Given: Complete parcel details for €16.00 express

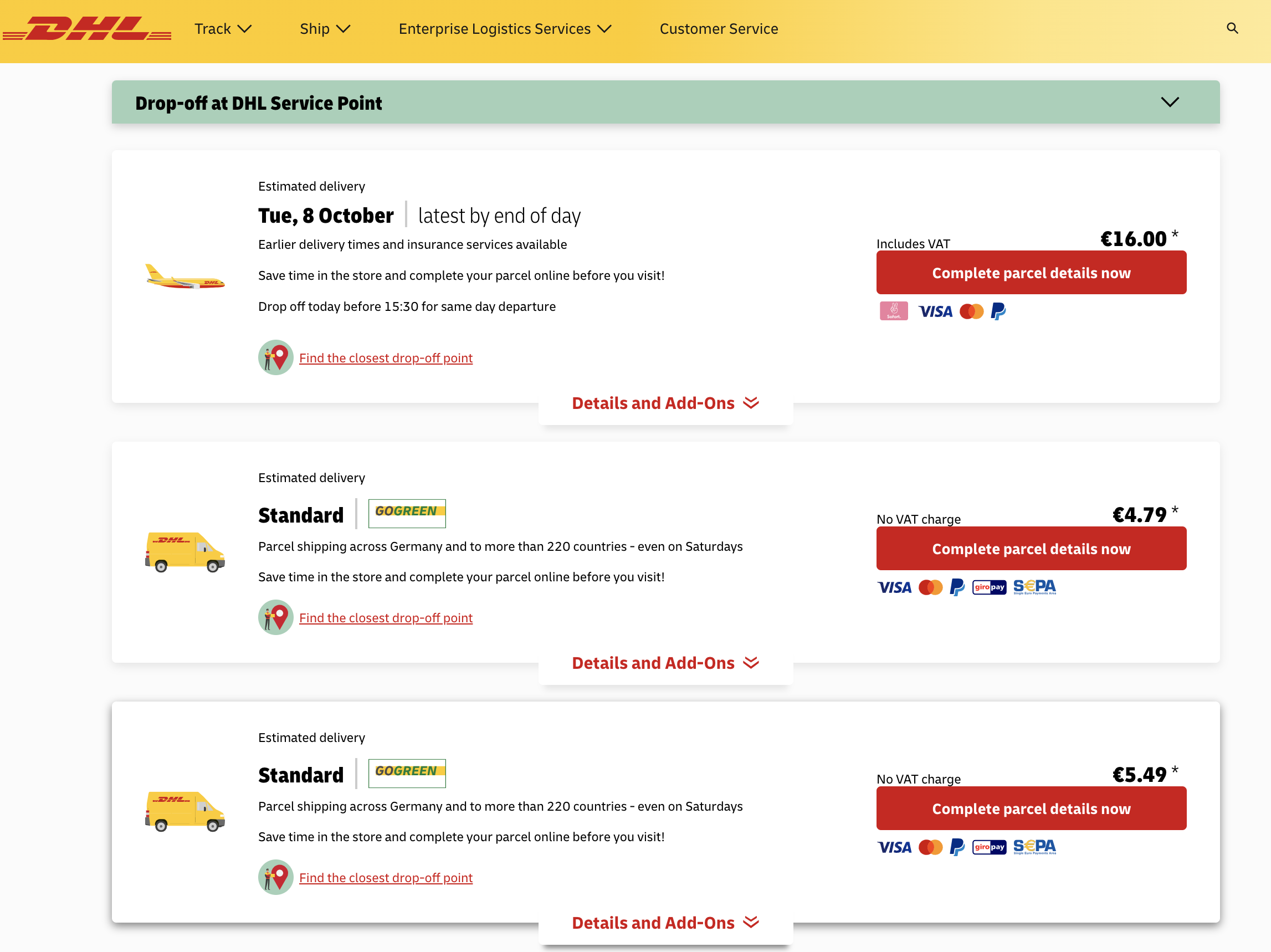Looking at the screenshot, I should tap(1031, 273).
